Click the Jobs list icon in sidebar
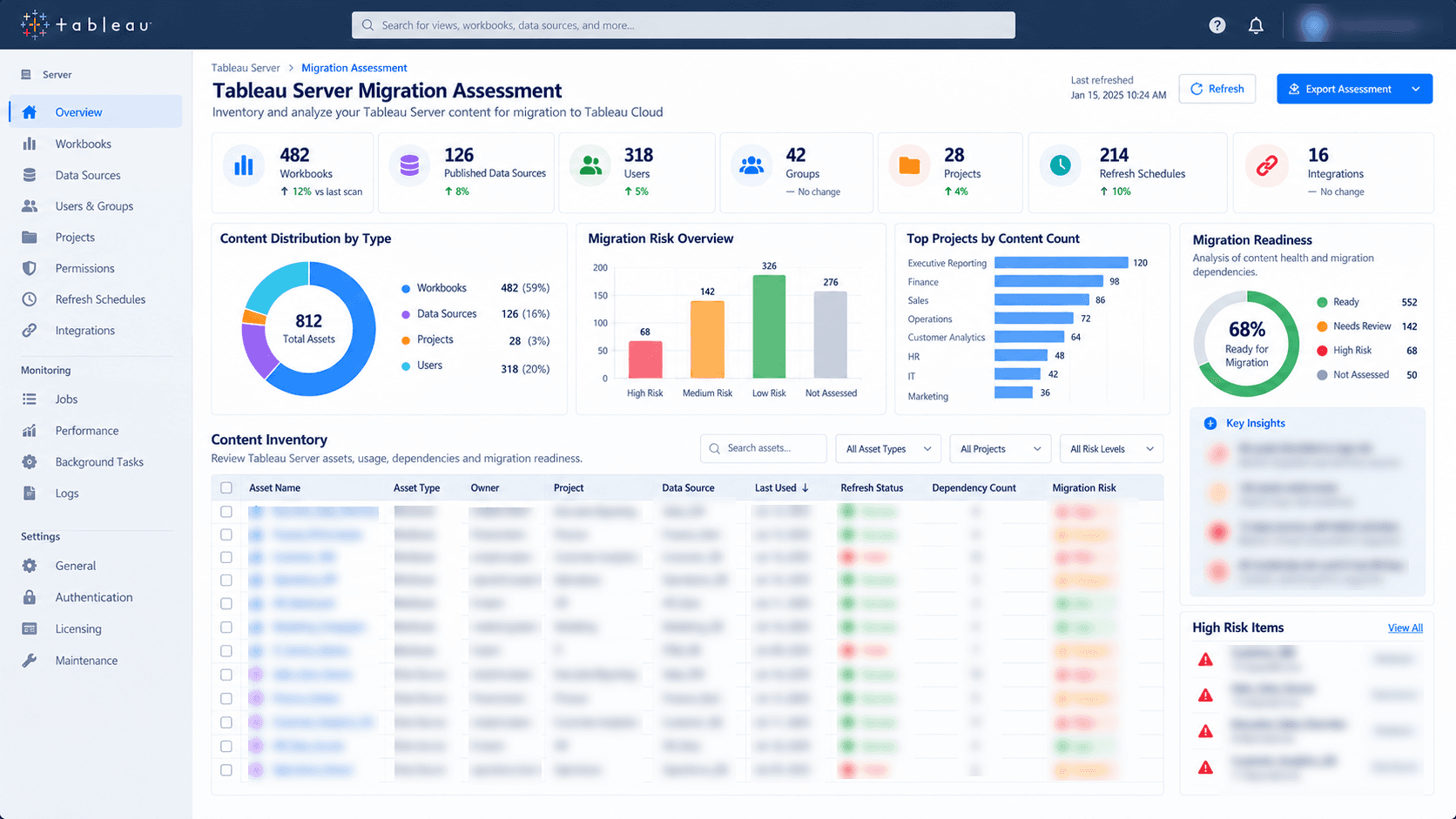1456x819 pixels. tap(30, 399)
